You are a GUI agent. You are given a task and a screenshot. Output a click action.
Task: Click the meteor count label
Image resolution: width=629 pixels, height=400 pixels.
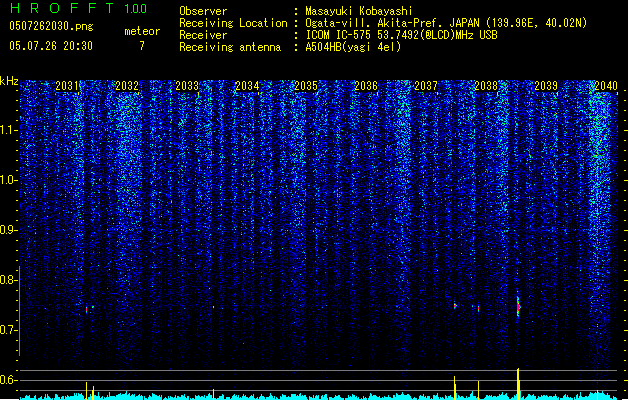click(x=142, y=31)
